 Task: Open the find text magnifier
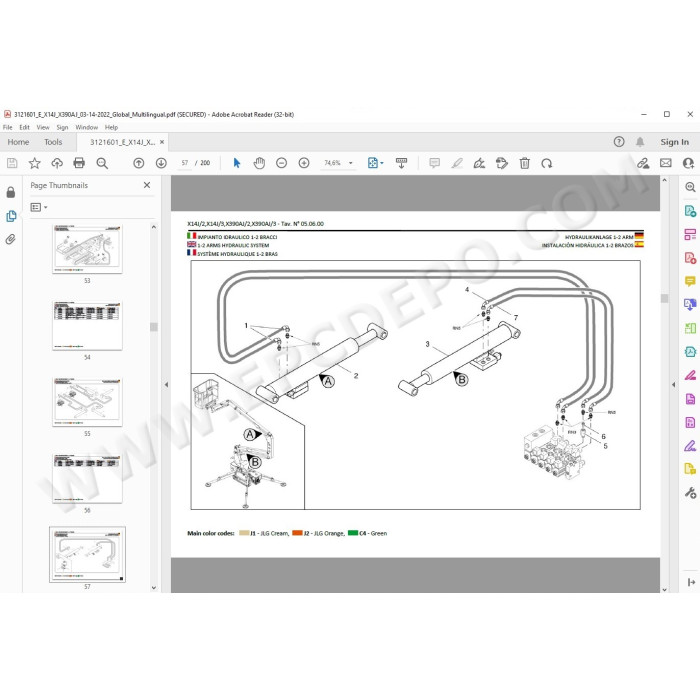click(x=102, y=163)
